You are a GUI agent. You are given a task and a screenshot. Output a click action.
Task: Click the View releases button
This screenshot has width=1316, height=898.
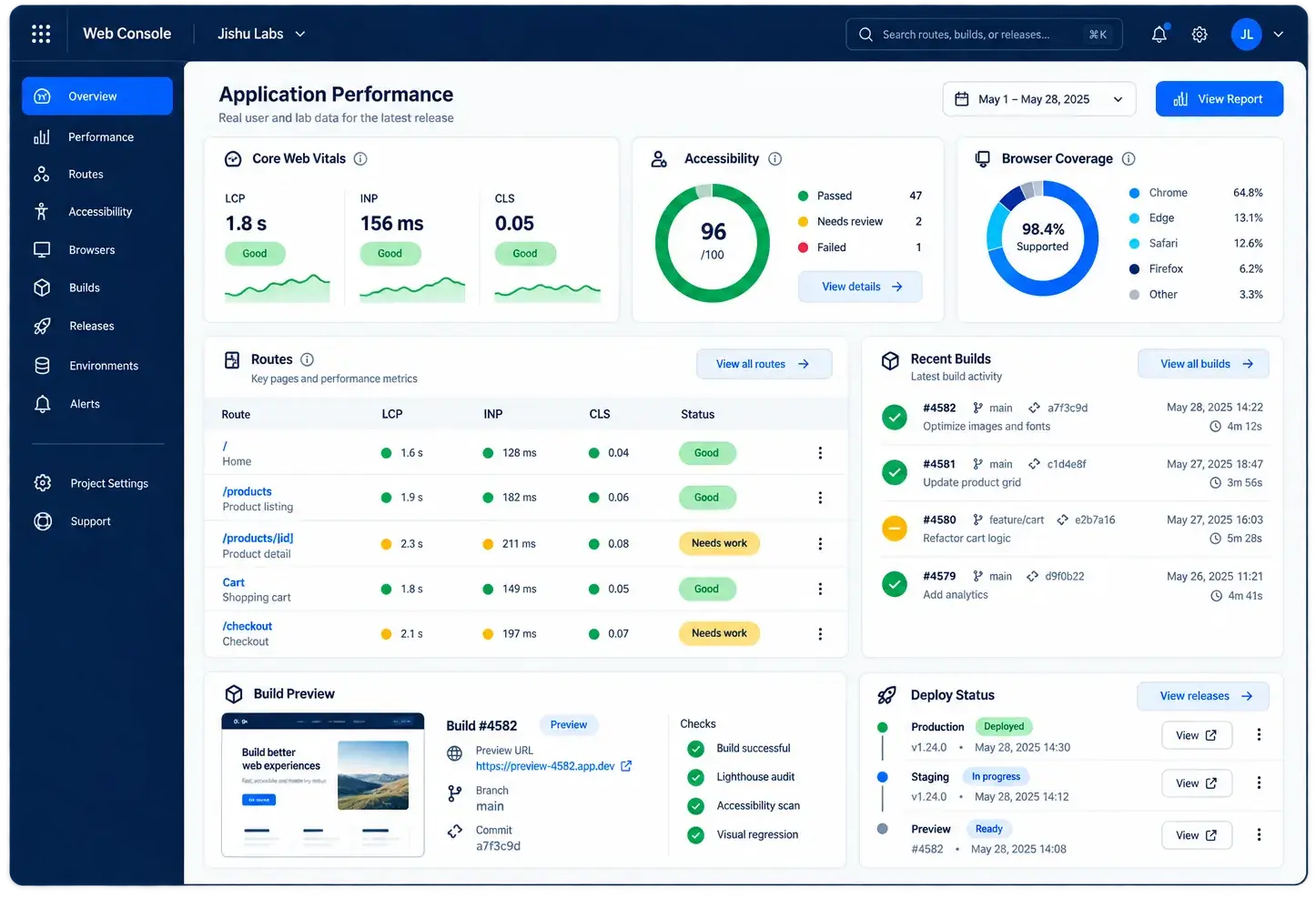point(1203,696)
